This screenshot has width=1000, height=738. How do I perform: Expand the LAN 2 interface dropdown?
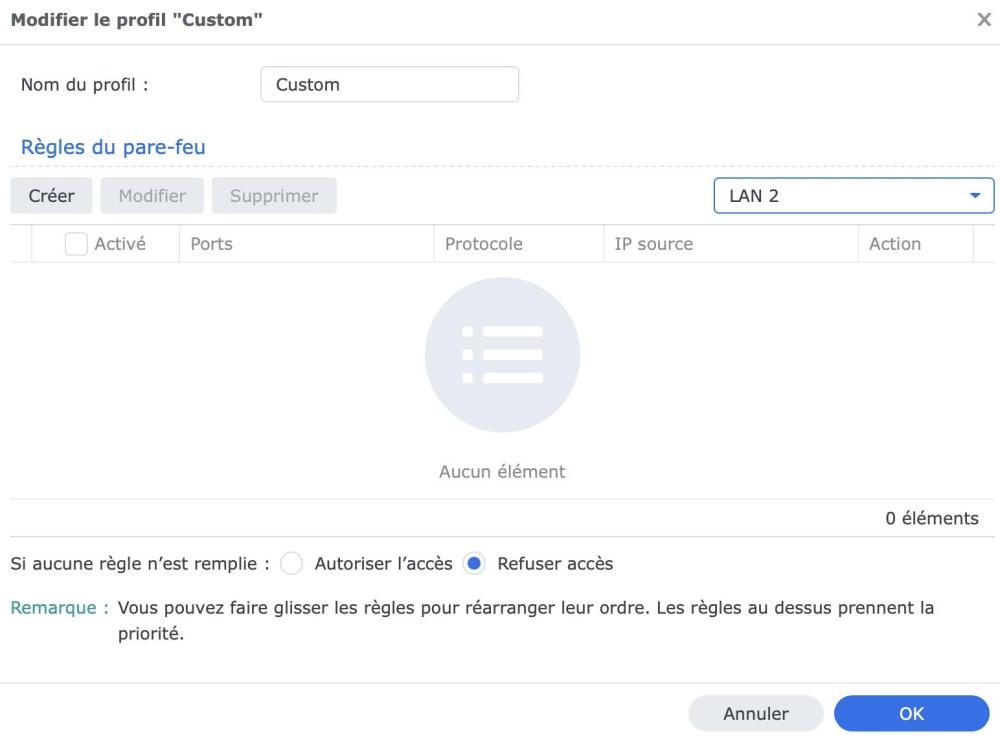pos(854,196)
